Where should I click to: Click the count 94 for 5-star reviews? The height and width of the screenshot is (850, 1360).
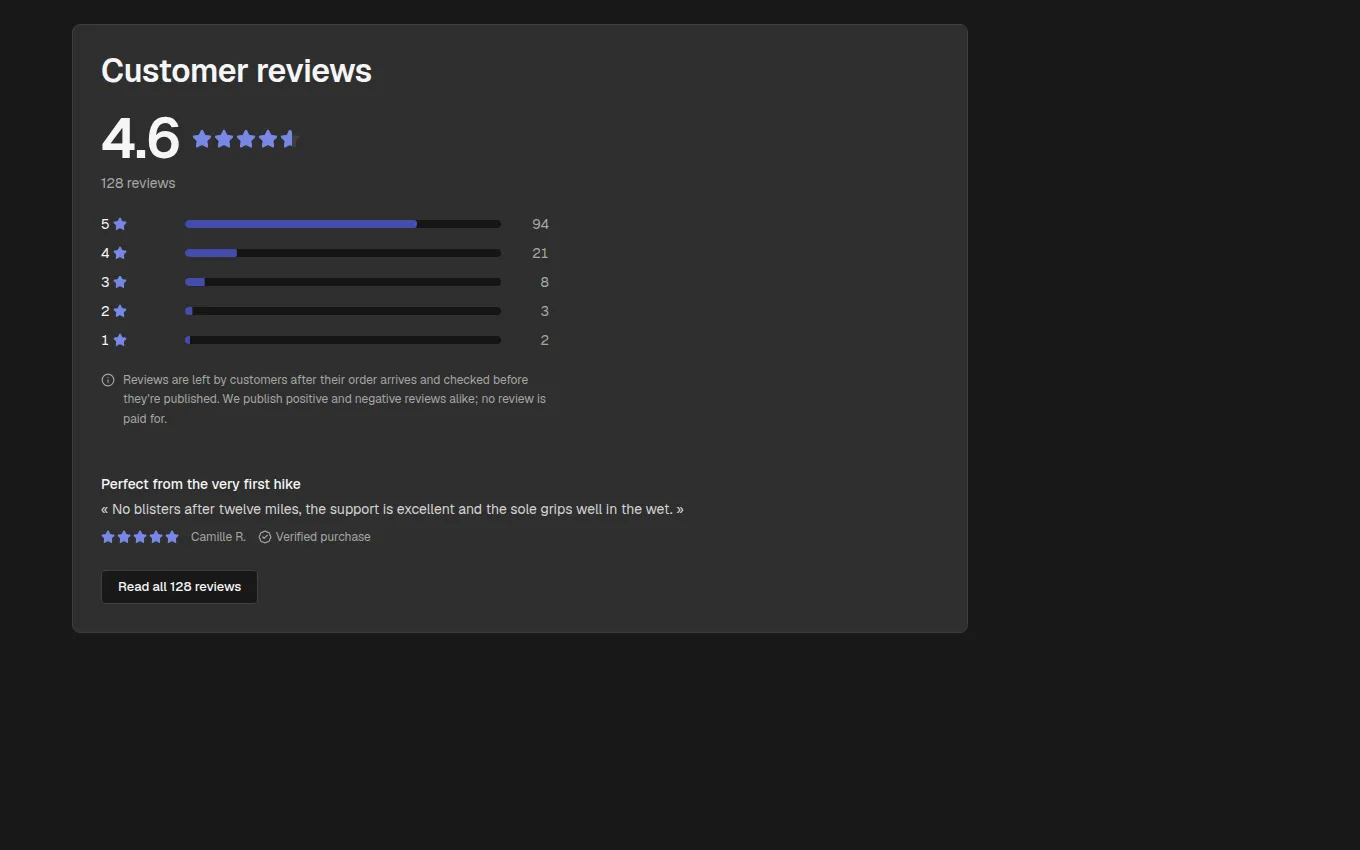coord(540,224)
